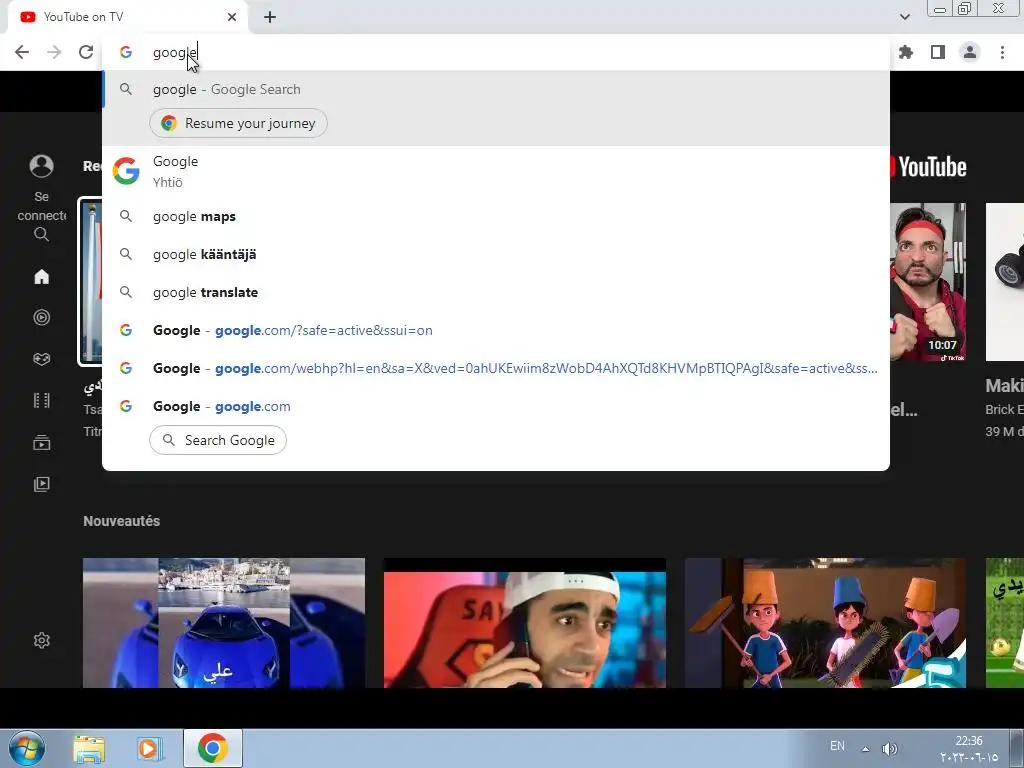Open the man on phone video thumbnail
This screenshot has height=768, width=1024.
[x=524, y=622]
